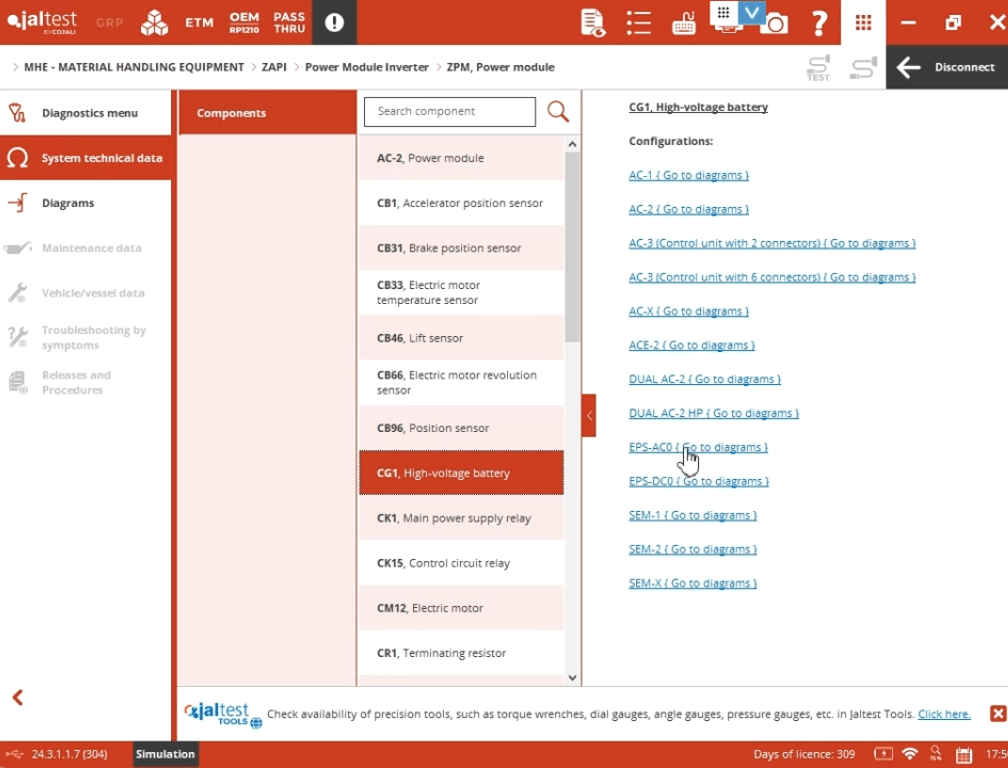Select CB66, Electric motor revolution sensor
Screen dimensions: 1008x768
coord(461,382)
